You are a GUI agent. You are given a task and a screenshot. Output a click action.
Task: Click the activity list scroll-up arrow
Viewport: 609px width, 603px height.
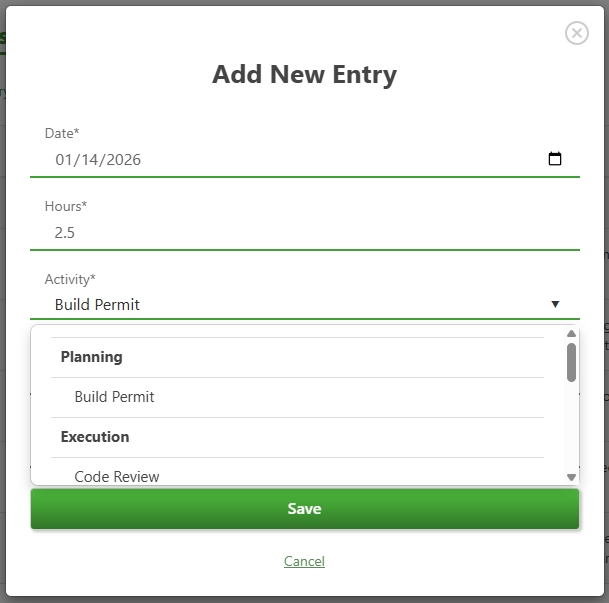[571, 334]
